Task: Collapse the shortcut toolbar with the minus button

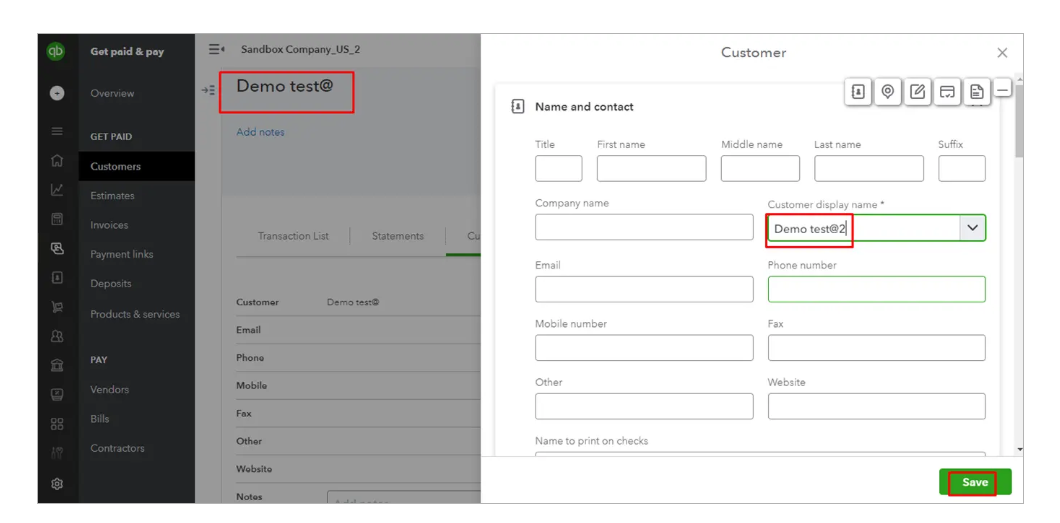Action: click(x=1003, y=91)
